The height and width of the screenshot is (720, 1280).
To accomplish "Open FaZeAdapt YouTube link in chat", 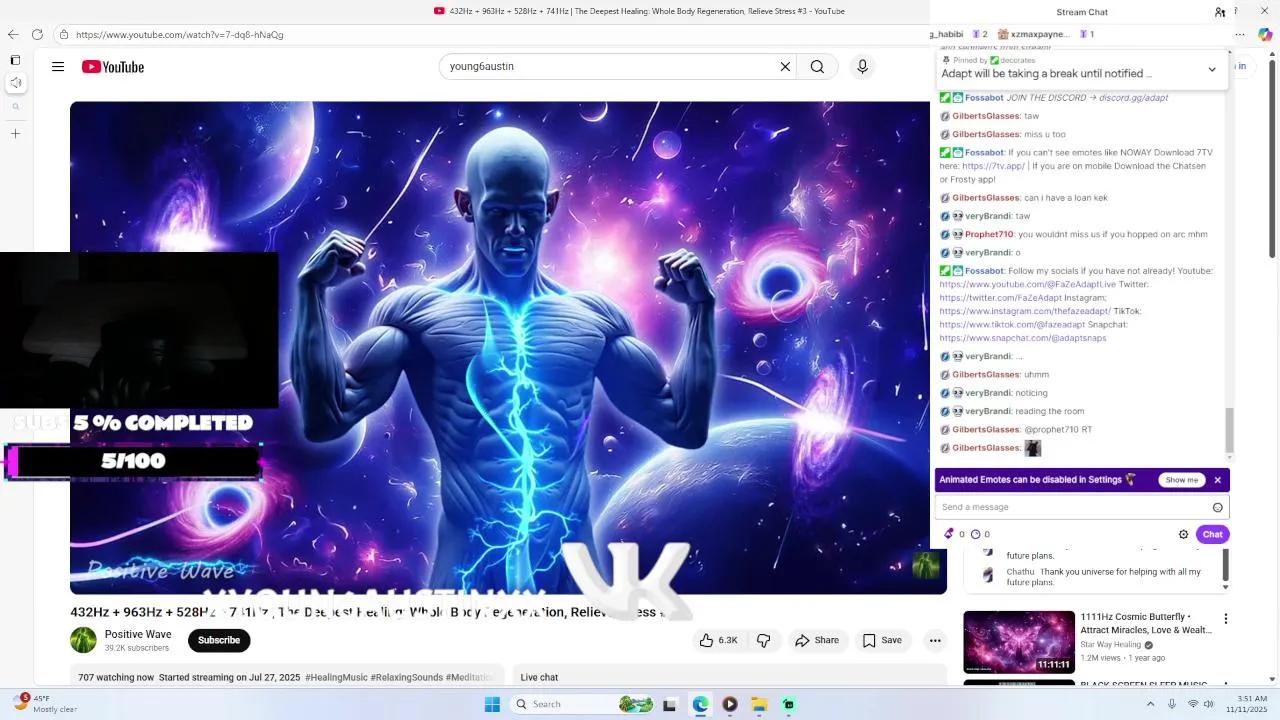I will pos(1027,284).
